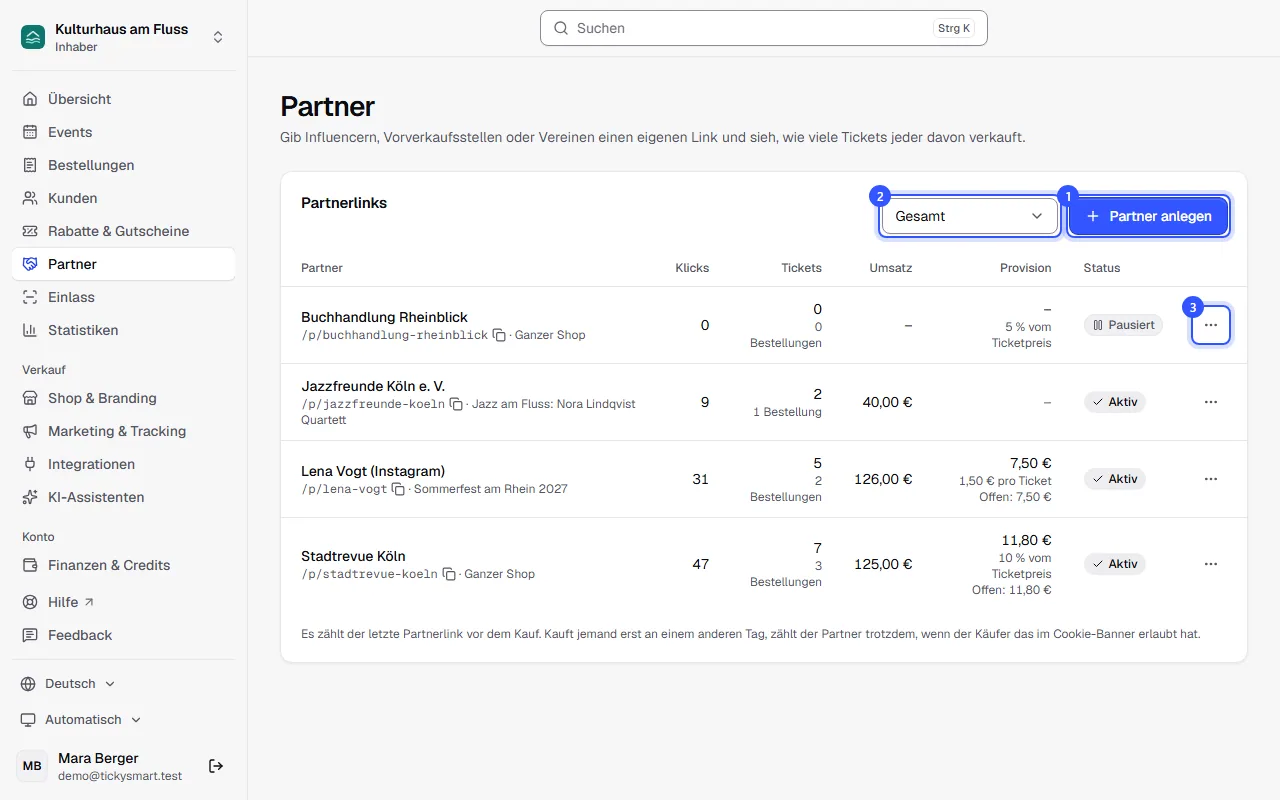
Task: Open the Statistiken page
Action: [x=124, y=330]
